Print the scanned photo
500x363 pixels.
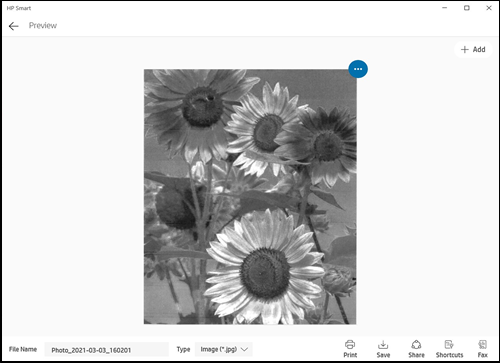coord(350,349)
